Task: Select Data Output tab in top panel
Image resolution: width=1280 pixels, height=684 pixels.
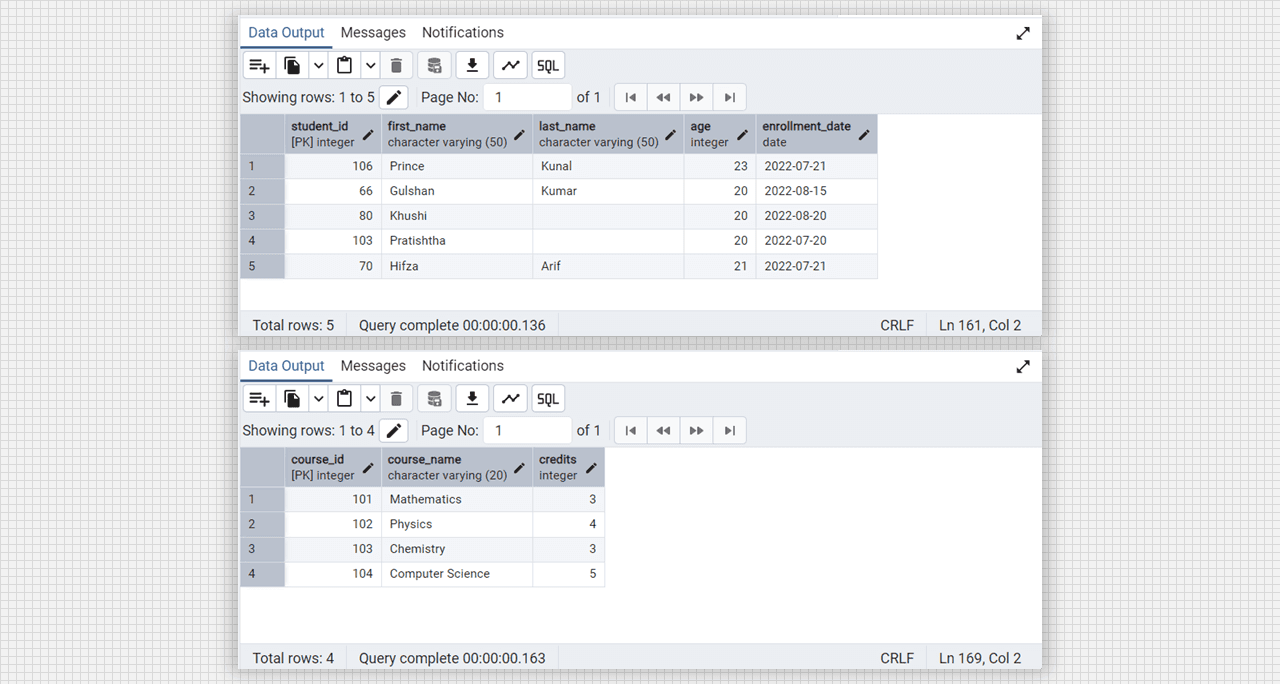Action: tap(286, 32)
